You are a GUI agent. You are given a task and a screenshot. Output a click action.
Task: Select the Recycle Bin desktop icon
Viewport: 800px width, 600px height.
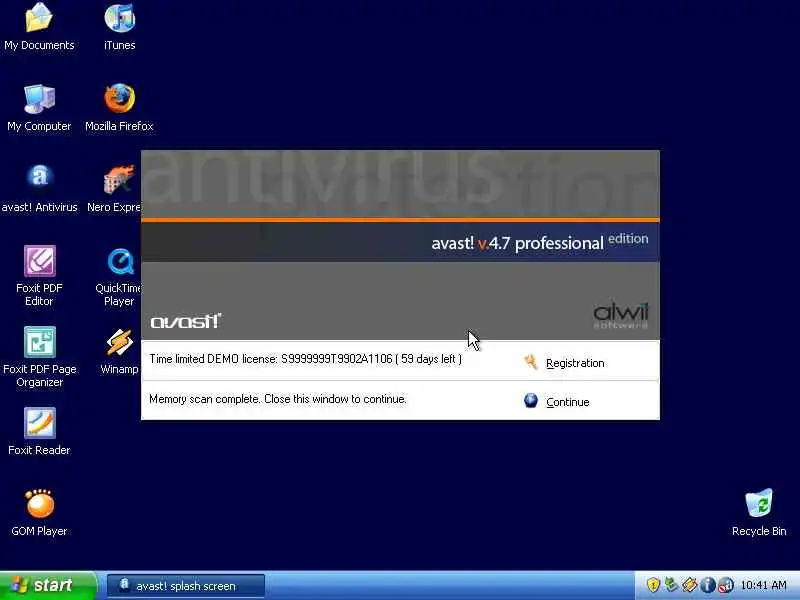pos(759,513)
